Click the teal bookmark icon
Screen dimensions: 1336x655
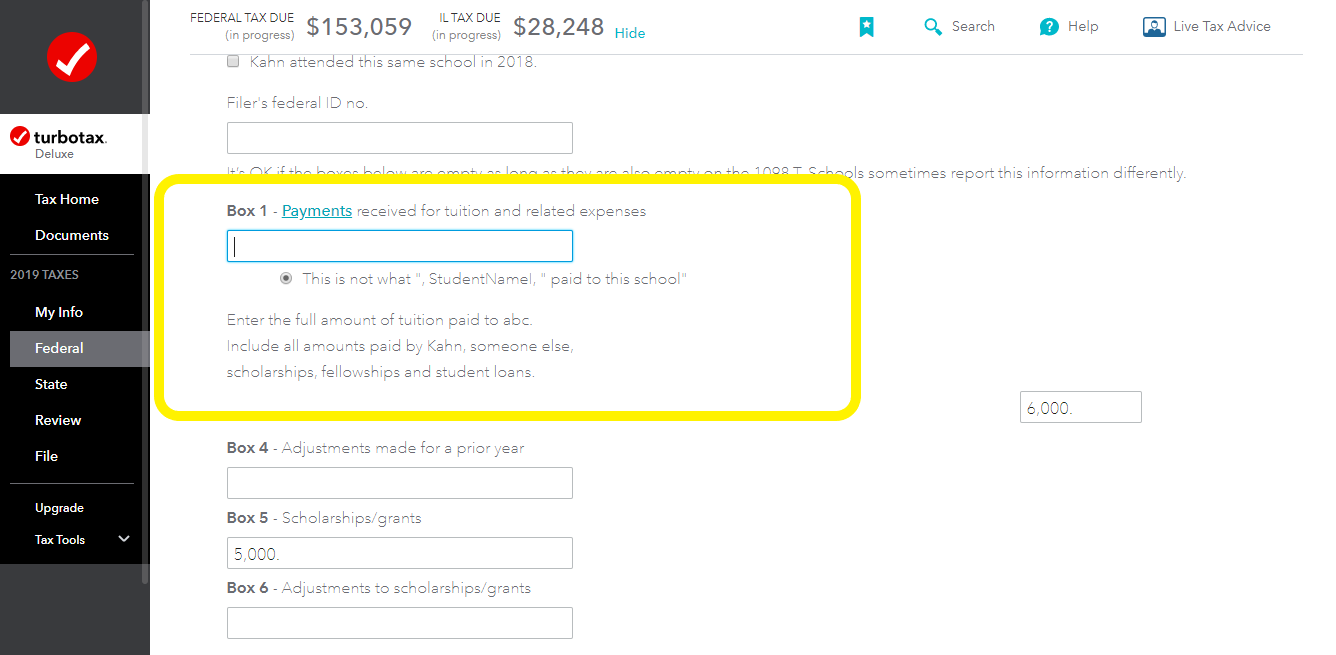click(866, 27)
